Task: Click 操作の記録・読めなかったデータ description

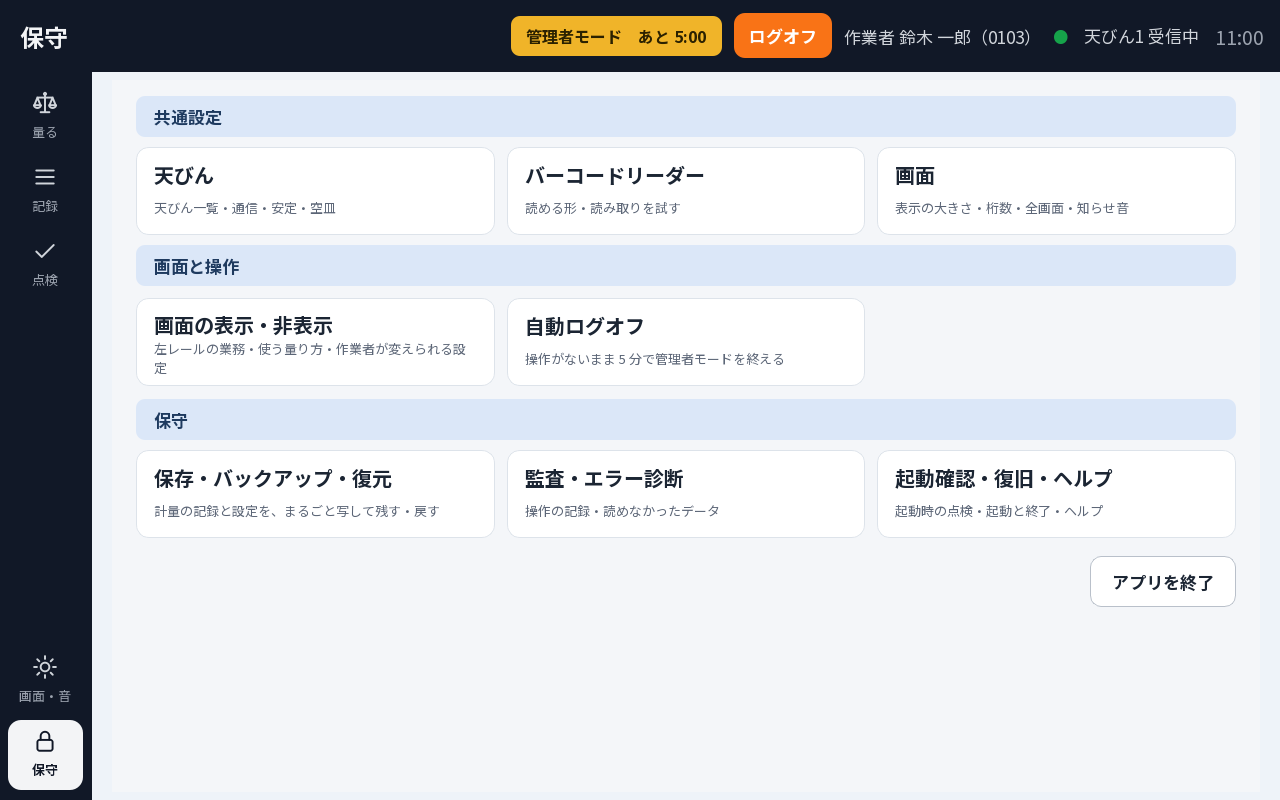Action: point(622,511)
